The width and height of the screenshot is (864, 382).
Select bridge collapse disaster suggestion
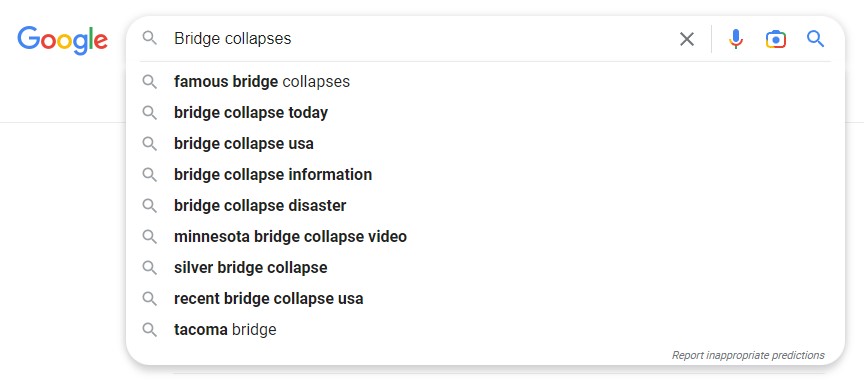click(x=485, y=206)
